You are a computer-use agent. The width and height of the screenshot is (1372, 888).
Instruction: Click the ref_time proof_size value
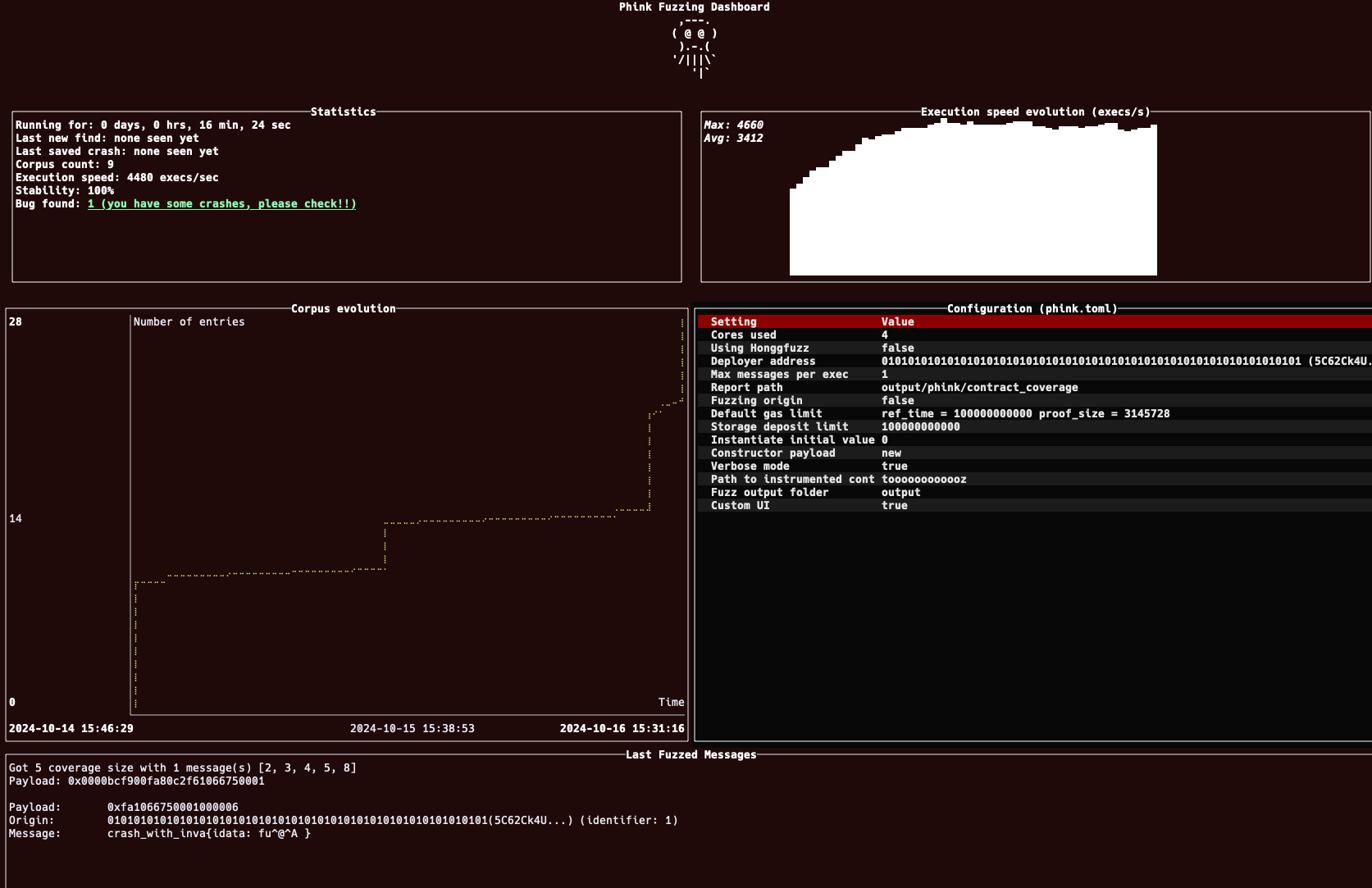(1025, 413)
